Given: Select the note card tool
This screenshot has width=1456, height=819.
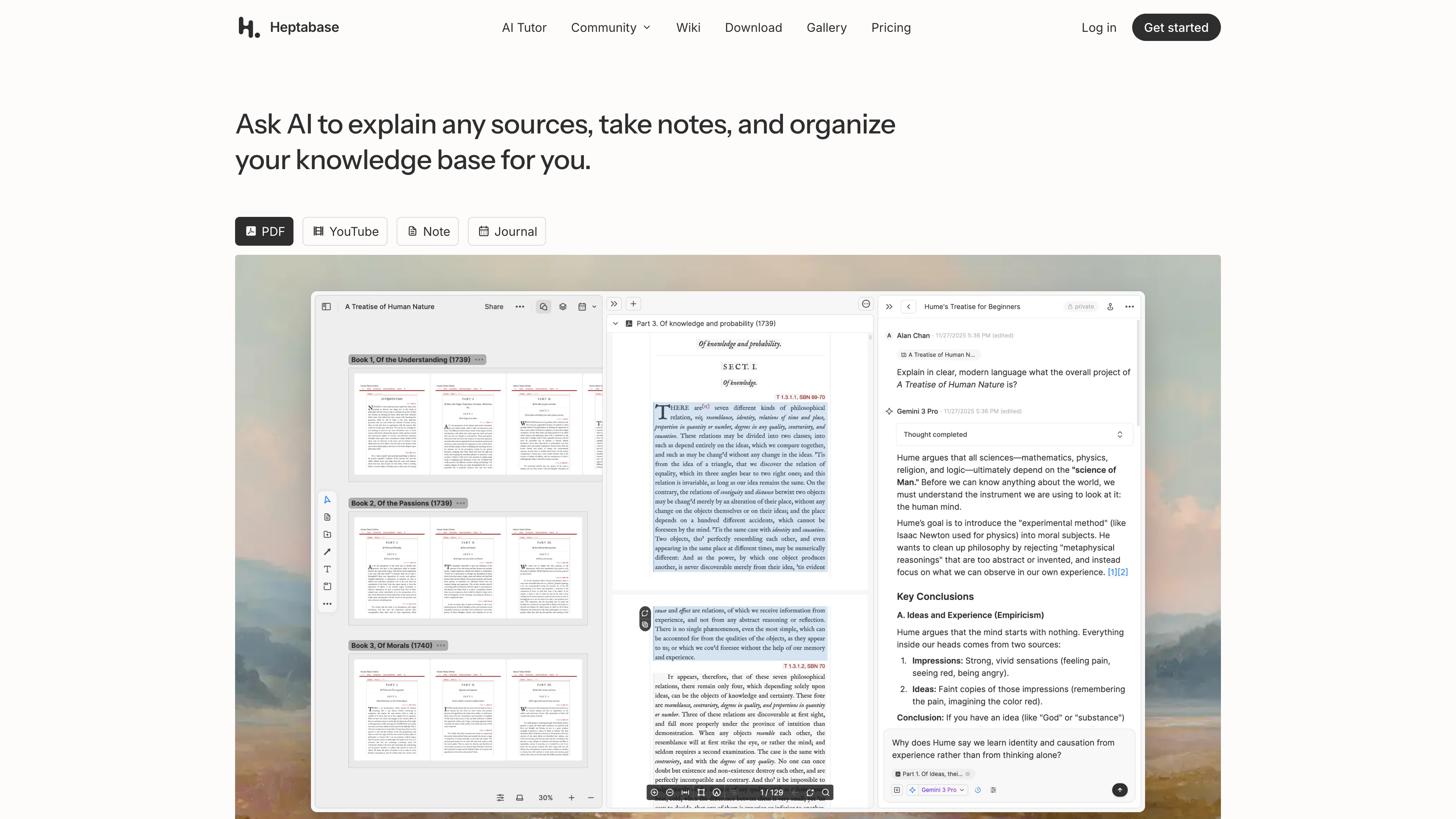Looking at the screenshot, I should 327,517.
